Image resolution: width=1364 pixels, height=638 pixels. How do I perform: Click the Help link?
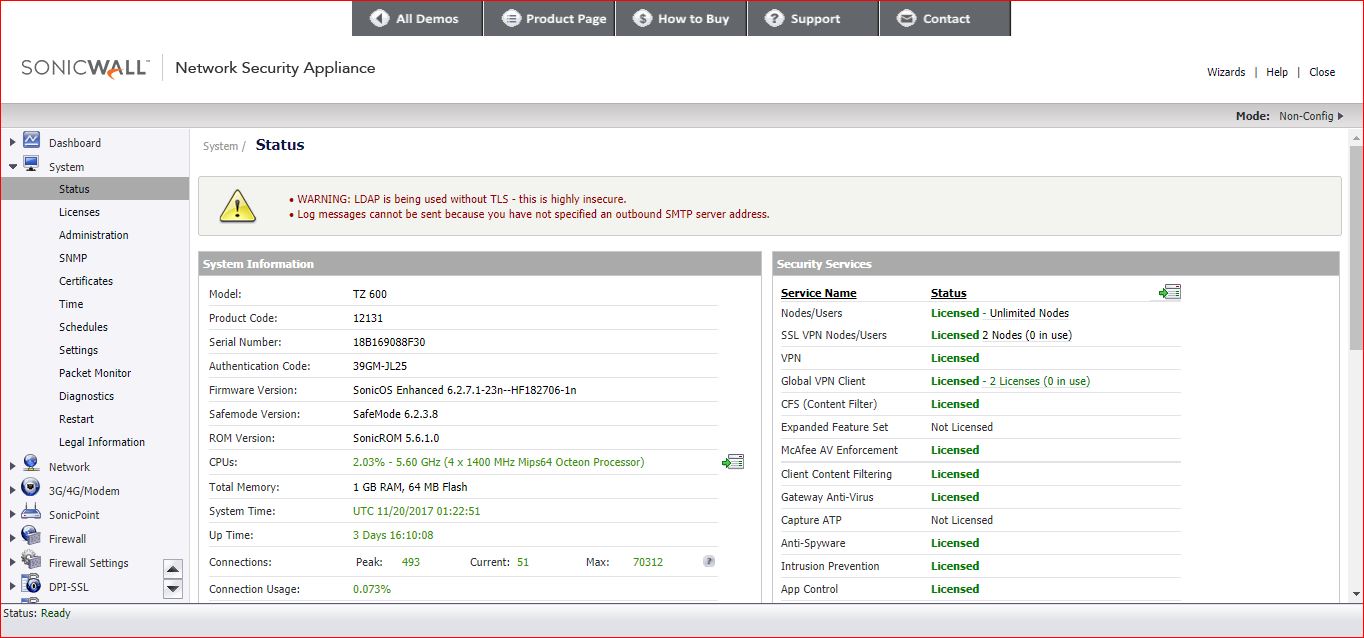pos(1277,72)
